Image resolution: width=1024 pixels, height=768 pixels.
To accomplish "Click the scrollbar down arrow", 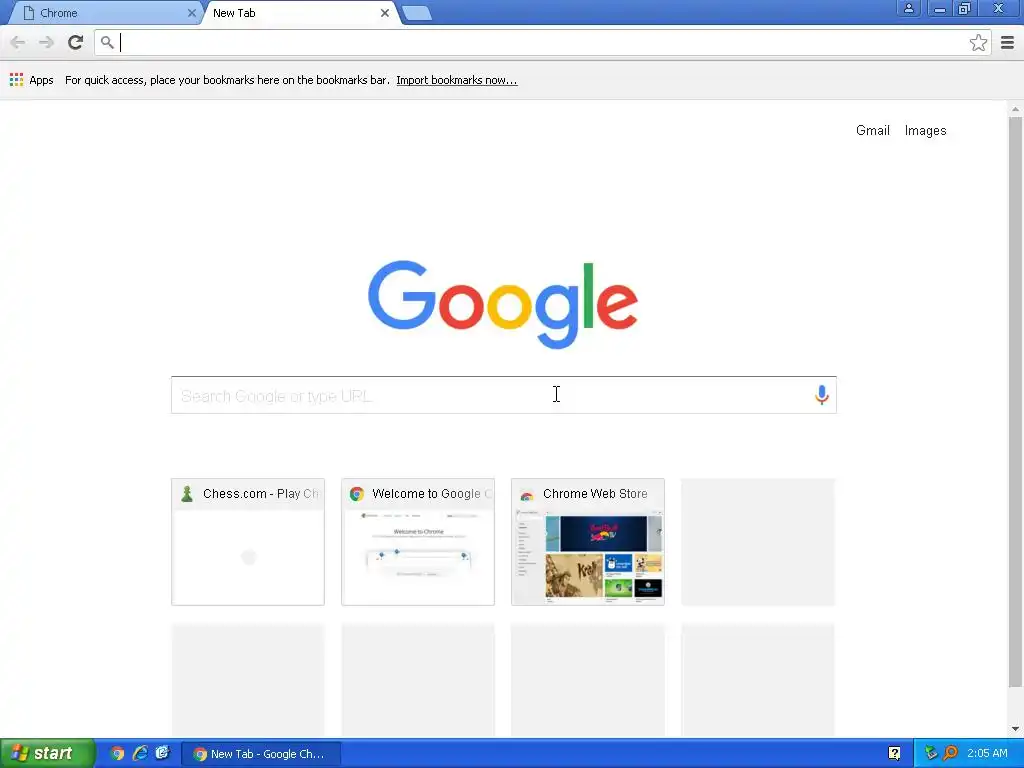I will pos(1015,729).
